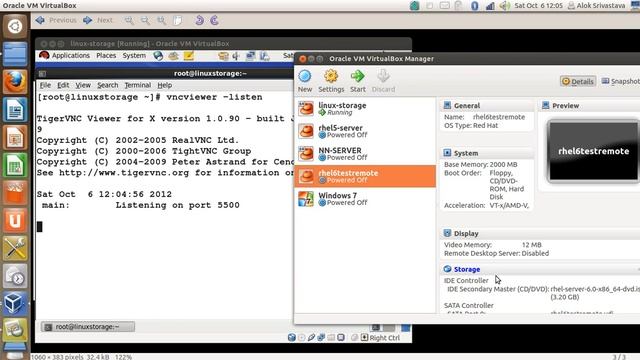This screenshot has height=360, width=640.
Task: Click the third magnifier icon in viewer toolbar
Action: (162, 20)
